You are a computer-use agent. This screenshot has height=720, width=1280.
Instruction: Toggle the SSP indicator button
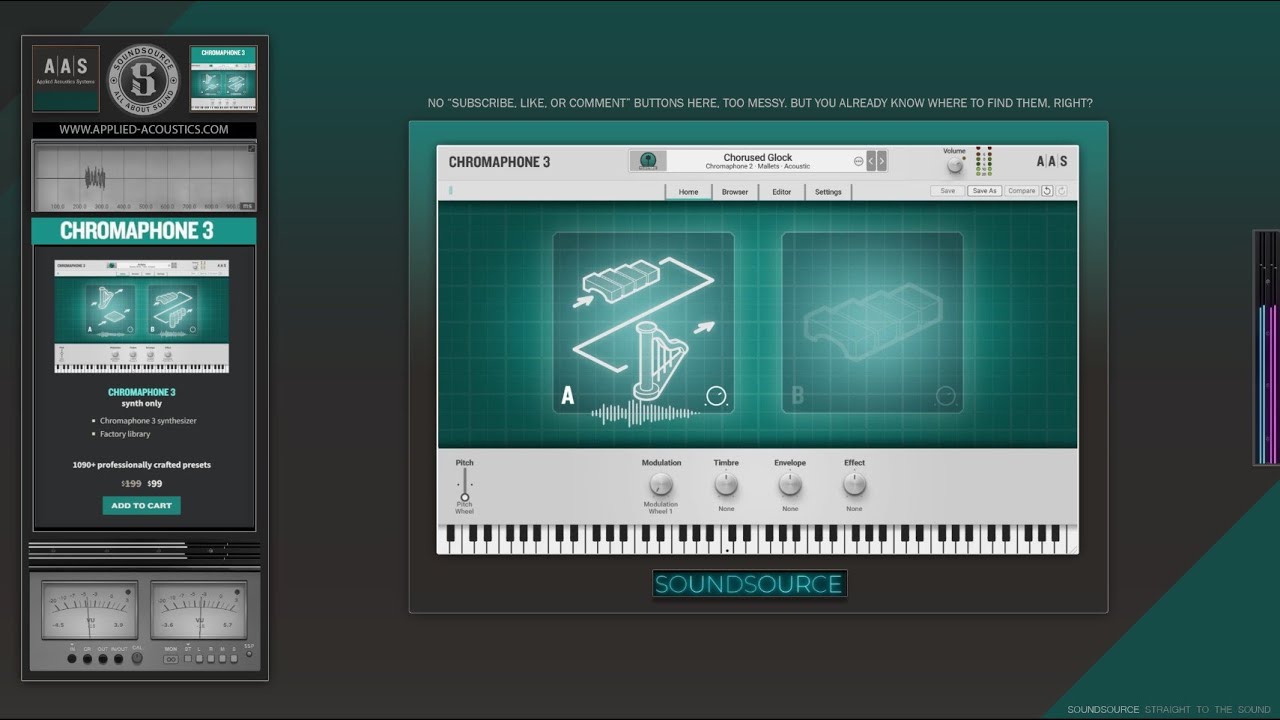[249, 654]
